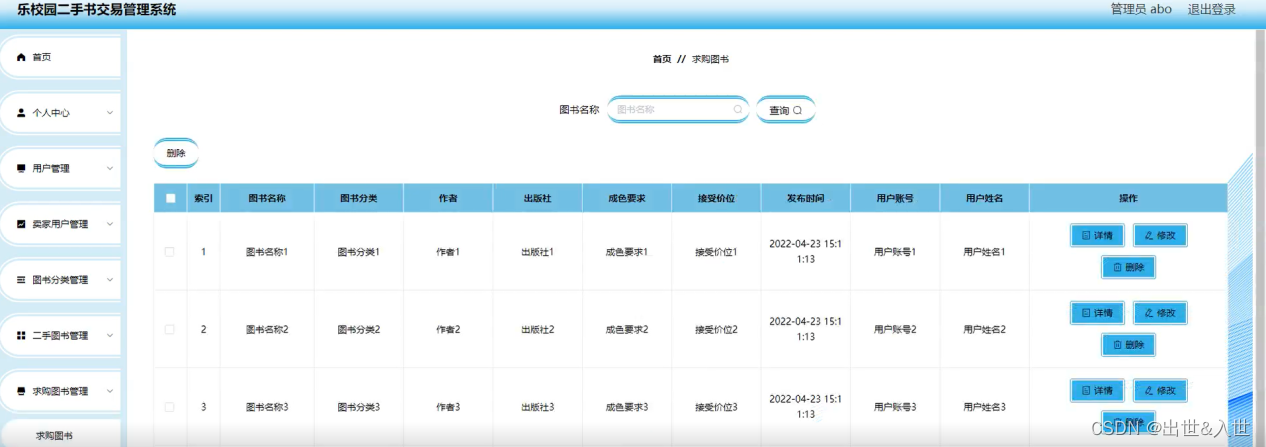Viewport: 1266px width, 447px height.
Task: Collapse the 求购图书管理 chevron
Action: [110, 391]
